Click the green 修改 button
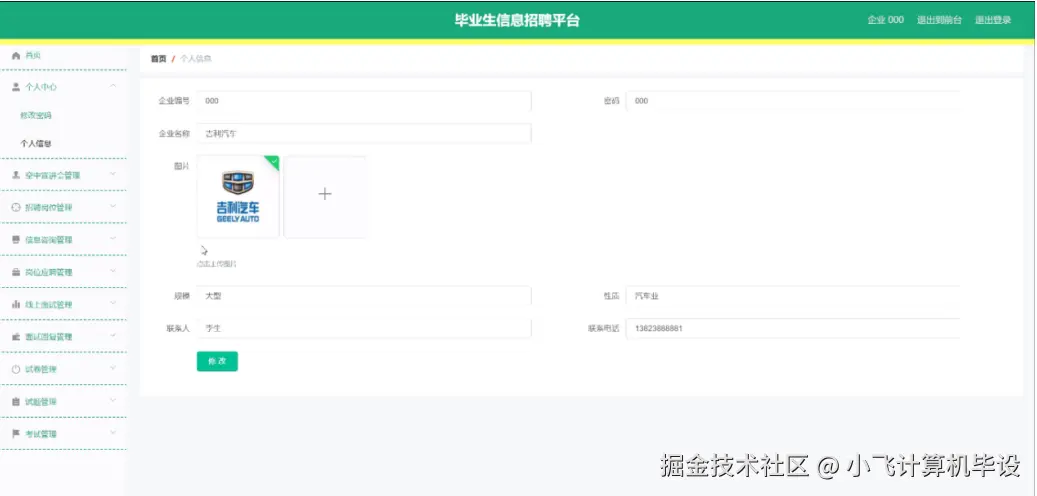The height and width of the screenshot is (496, 1037). click(217, 361)
